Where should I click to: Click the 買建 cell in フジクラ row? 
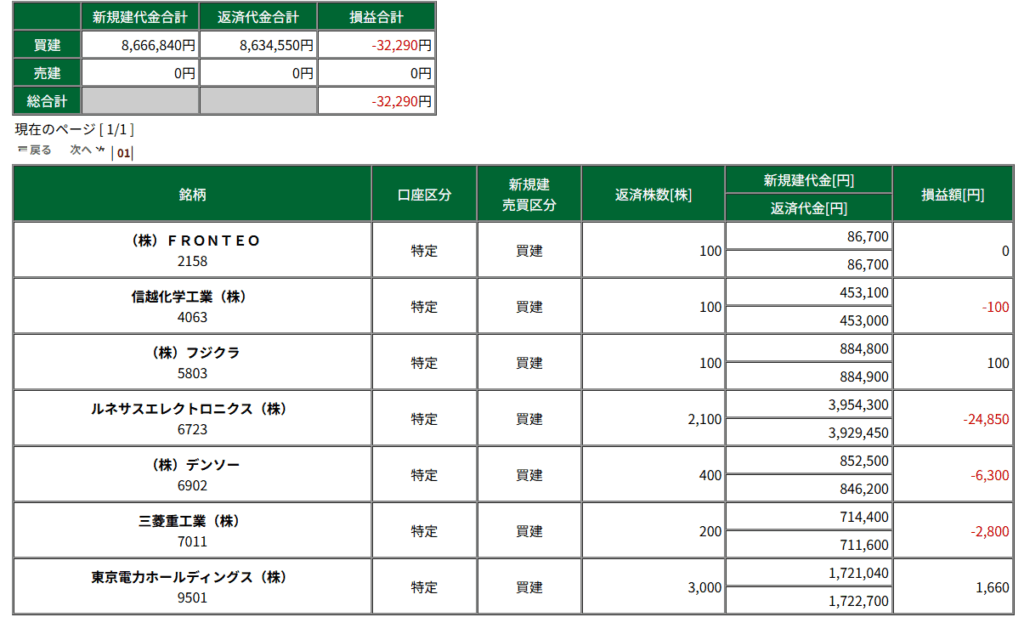coord(529,363)
